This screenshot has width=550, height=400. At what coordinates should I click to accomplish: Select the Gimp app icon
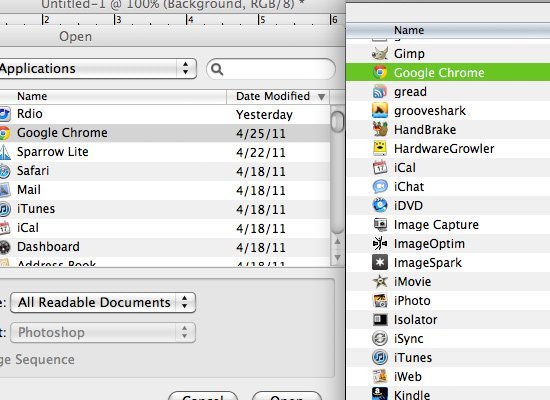[380, 53]
